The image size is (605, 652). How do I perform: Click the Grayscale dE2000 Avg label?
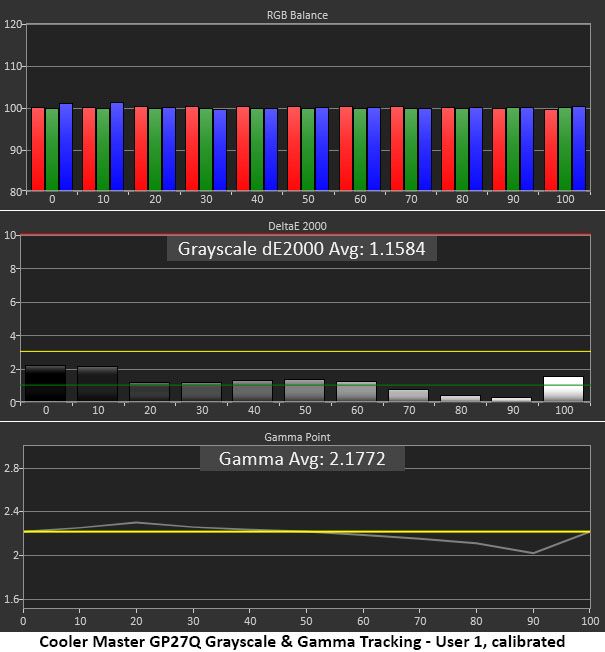pos(301,249)
